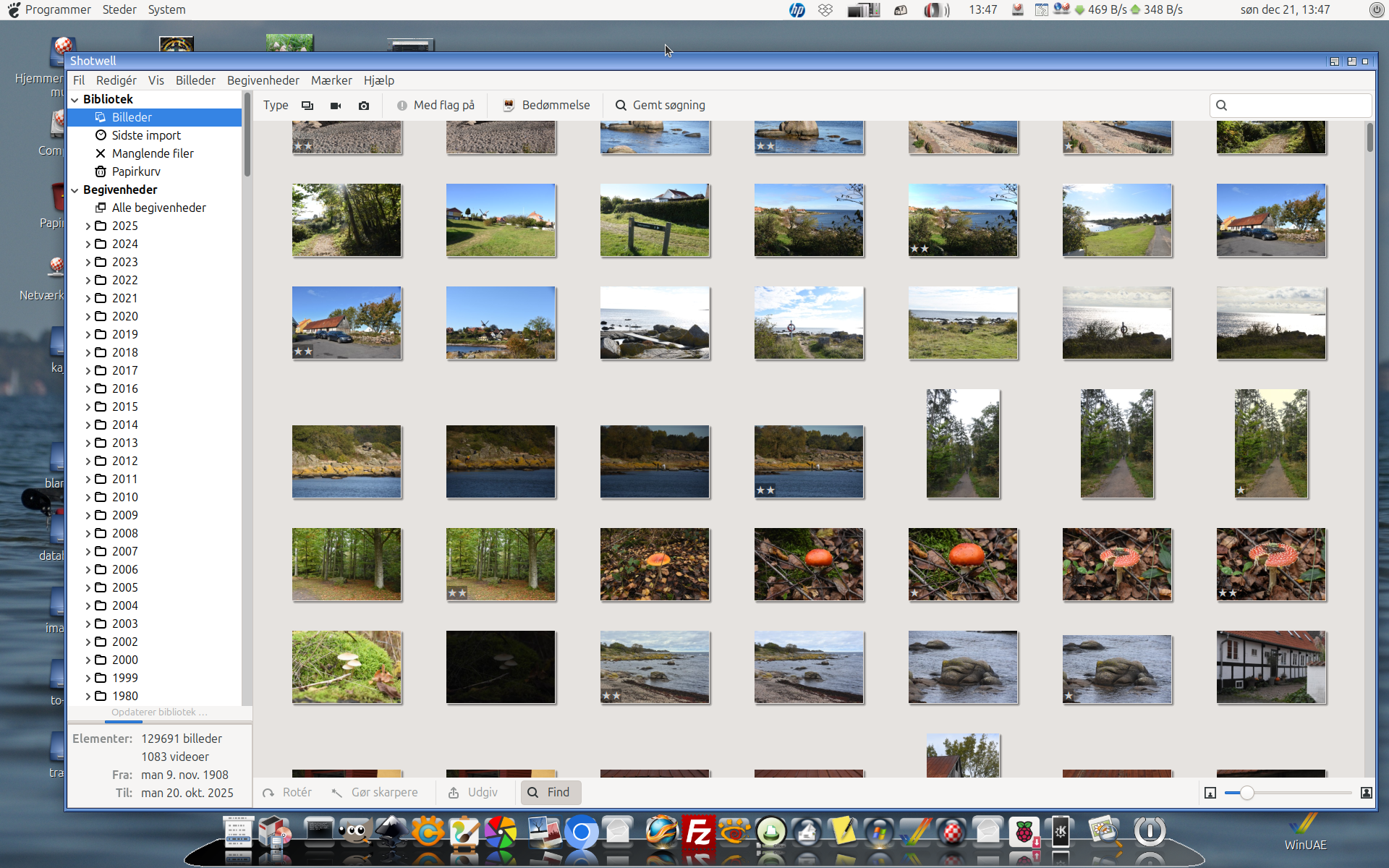Select Papirkurv in the sidebar
This screenshot has width=1389, height=868.
point(136,171)
